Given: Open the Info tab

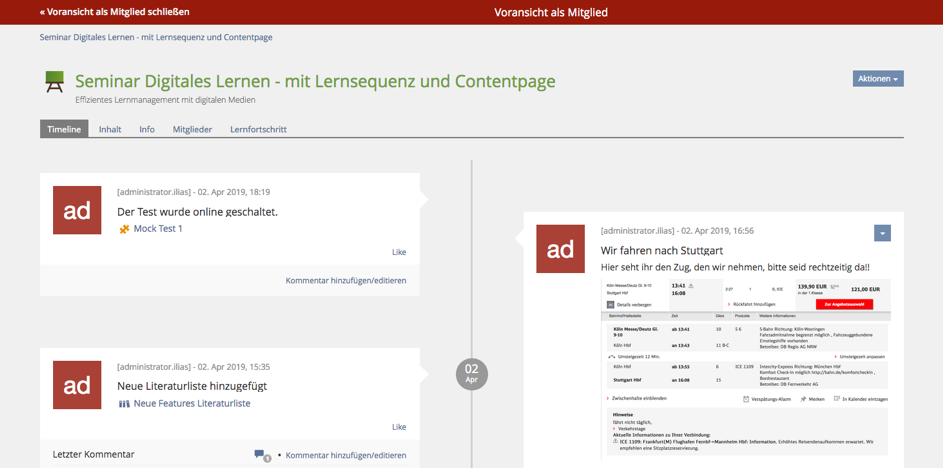Looking at the screenshot, I should [x=147, y=129].
